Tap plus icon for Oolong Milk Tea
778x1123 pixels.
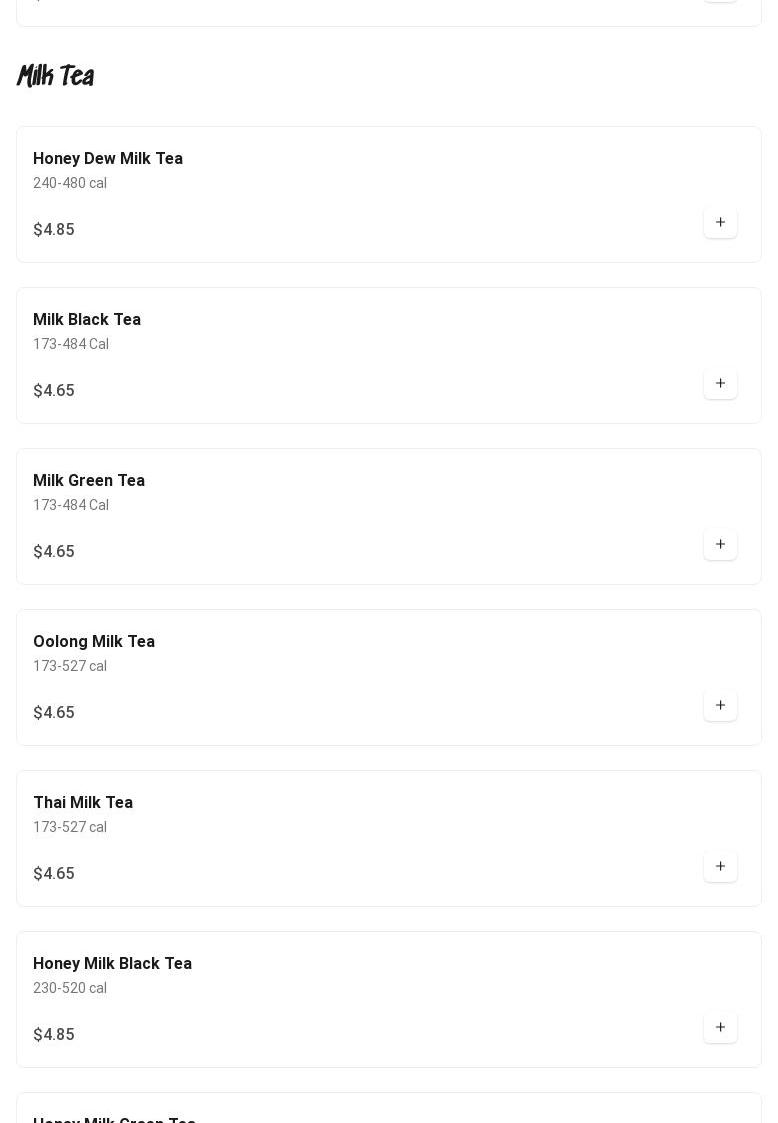pyautogui.click(x=720, y=706)
